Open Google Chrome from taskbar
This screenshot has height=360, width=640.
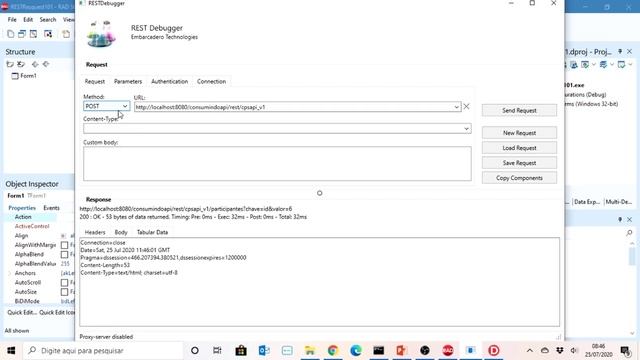(333, 351)
